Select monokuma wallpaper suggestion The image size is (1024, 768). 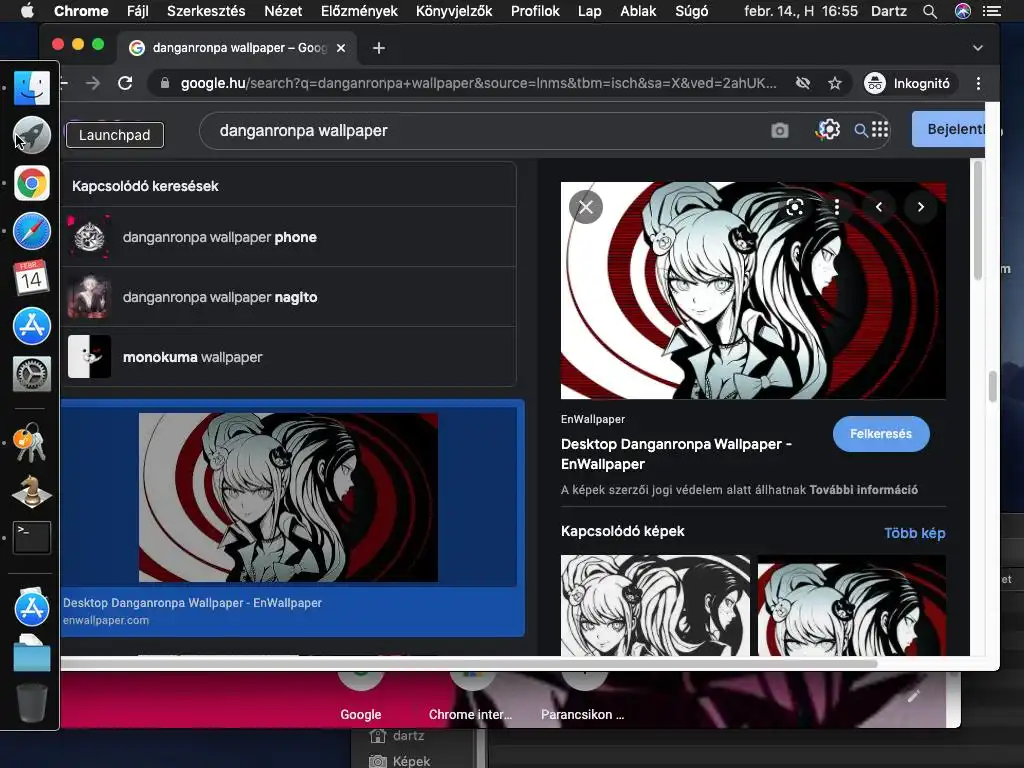(x=288, y=357)
